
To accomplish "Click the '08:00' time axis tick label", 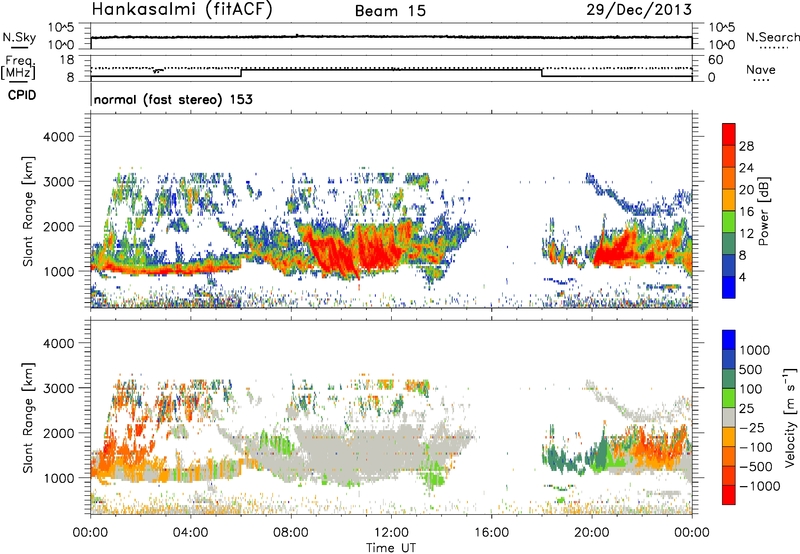I will [290, 533].
